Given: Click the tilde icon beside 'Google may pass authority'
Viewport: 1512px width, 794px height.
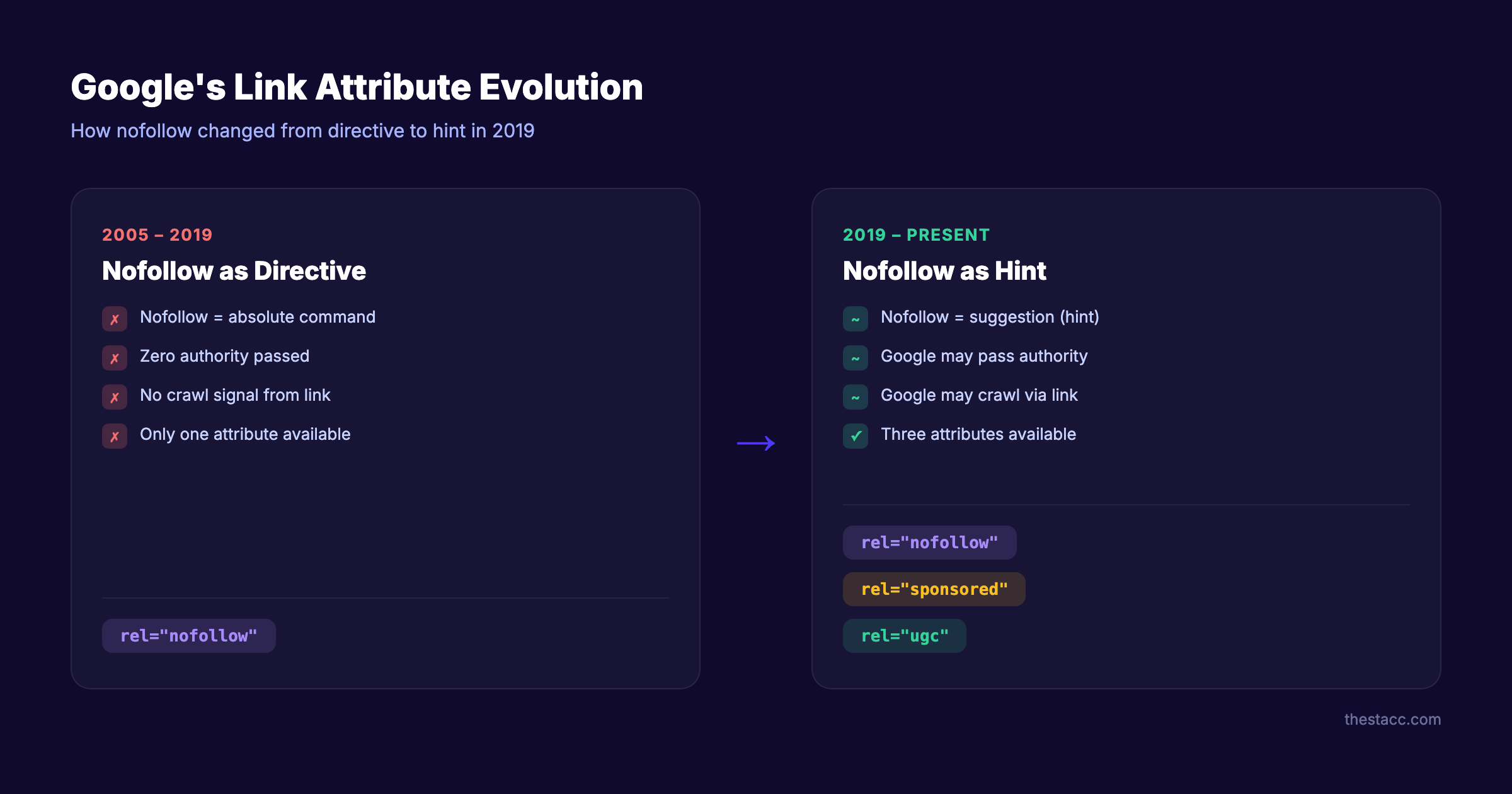Looking at the screenshot, I should coord(855,358).
